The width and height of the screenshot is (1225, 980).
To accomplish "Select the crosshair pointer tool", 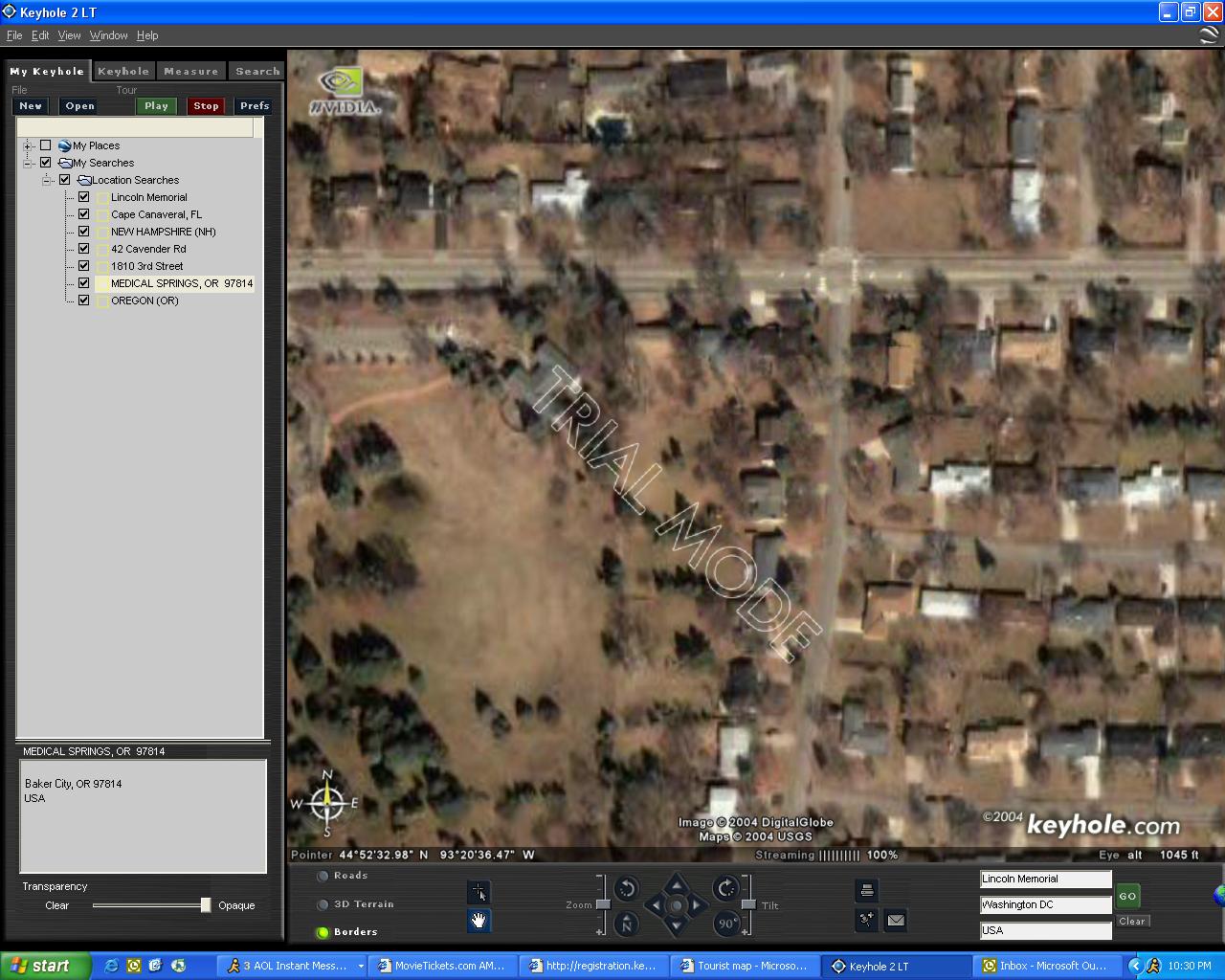I will [x=479, y=892].
